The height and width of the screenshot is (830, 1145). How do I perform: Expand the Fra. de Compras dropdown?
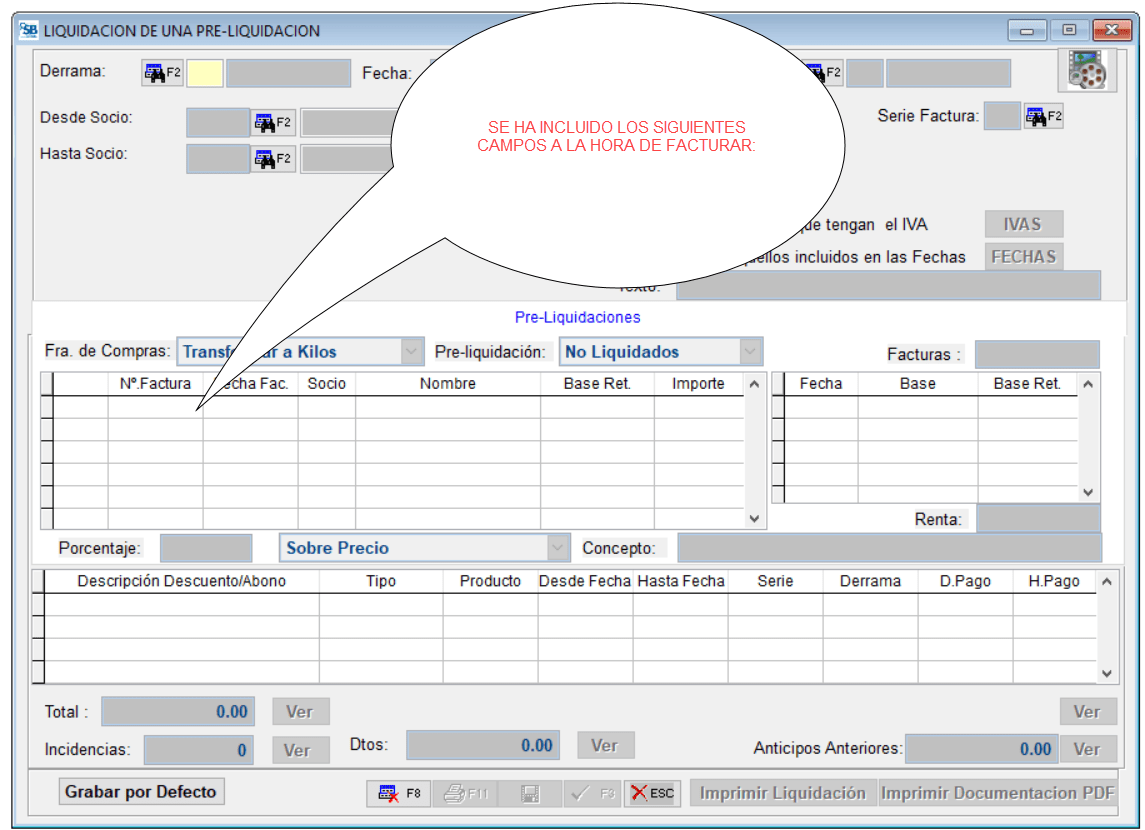pos(411,352)
